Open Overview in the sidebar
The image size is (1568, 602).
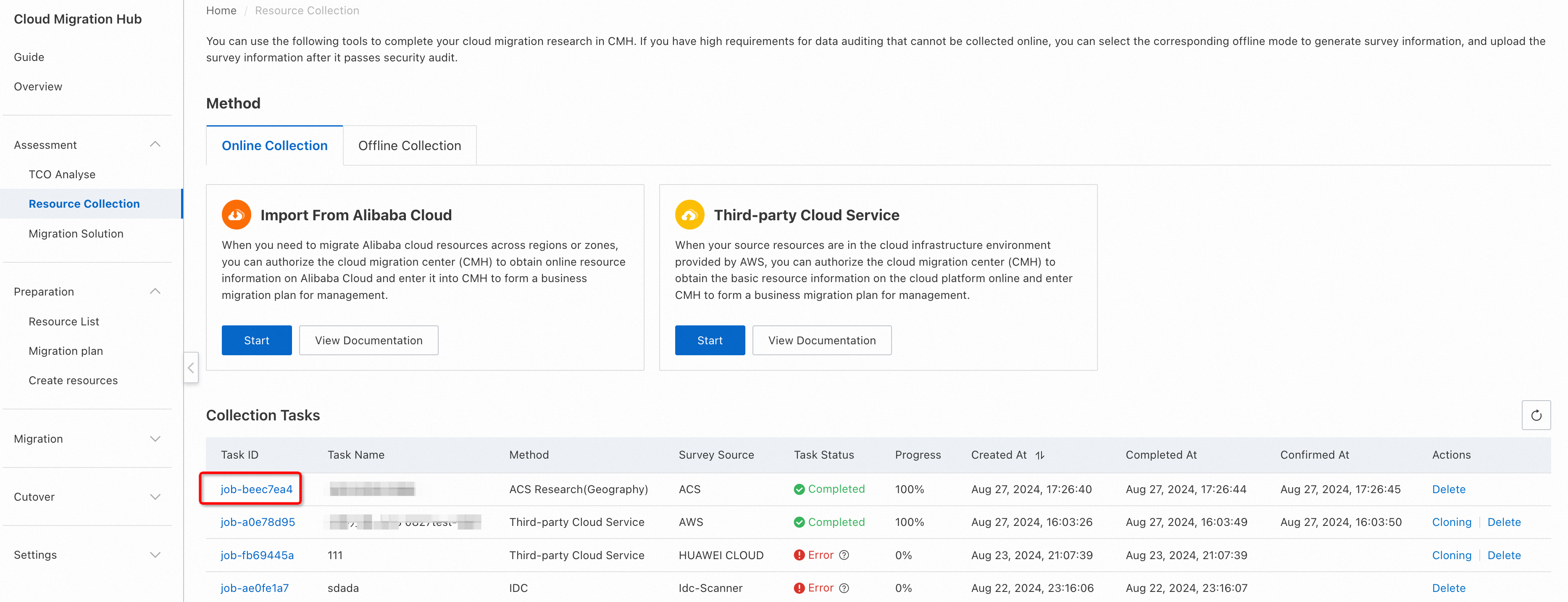pos(38,87)
